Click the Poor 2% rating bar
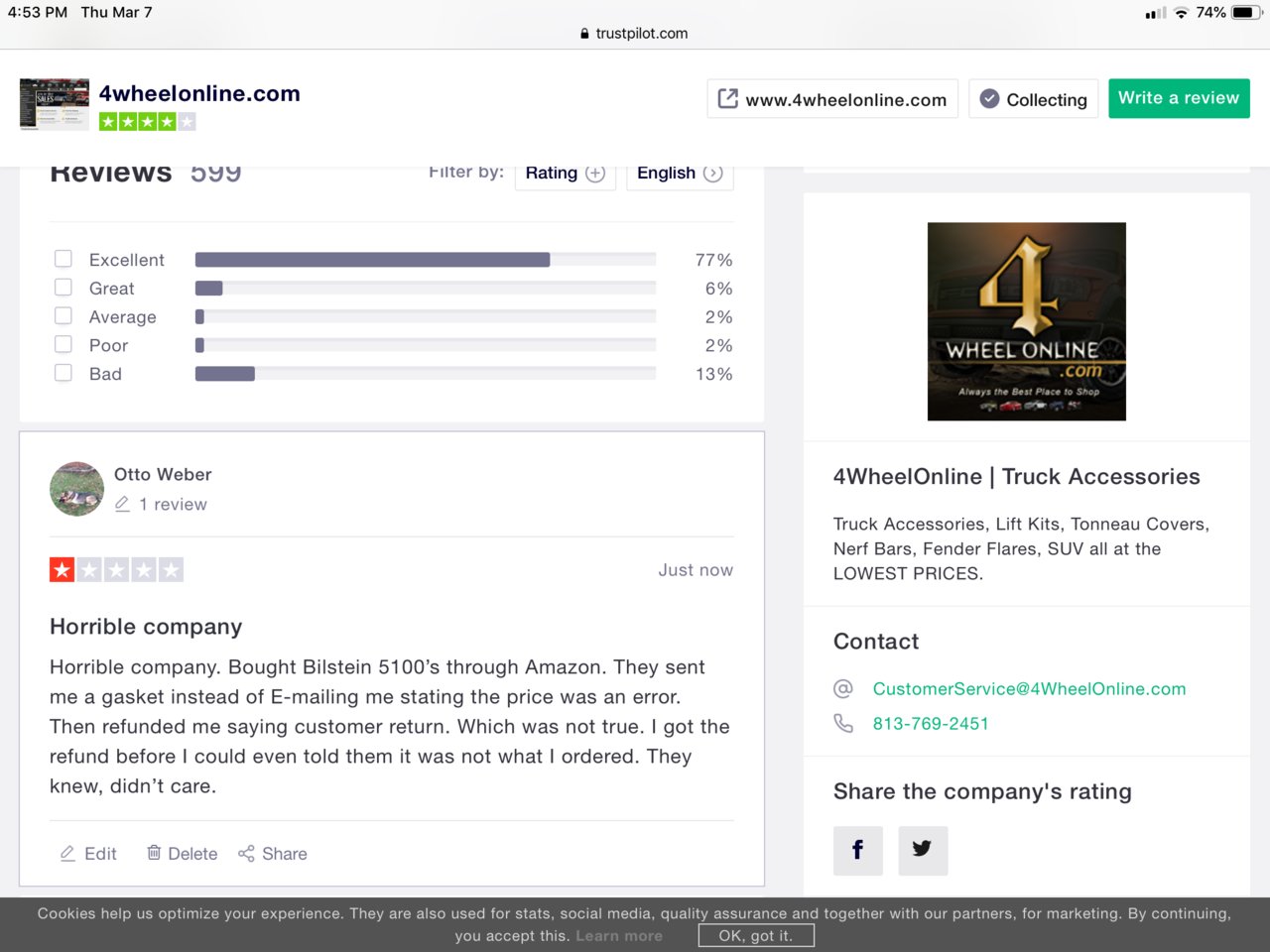The height and width of the screenshot is (952, 1270). click(426, 345)
